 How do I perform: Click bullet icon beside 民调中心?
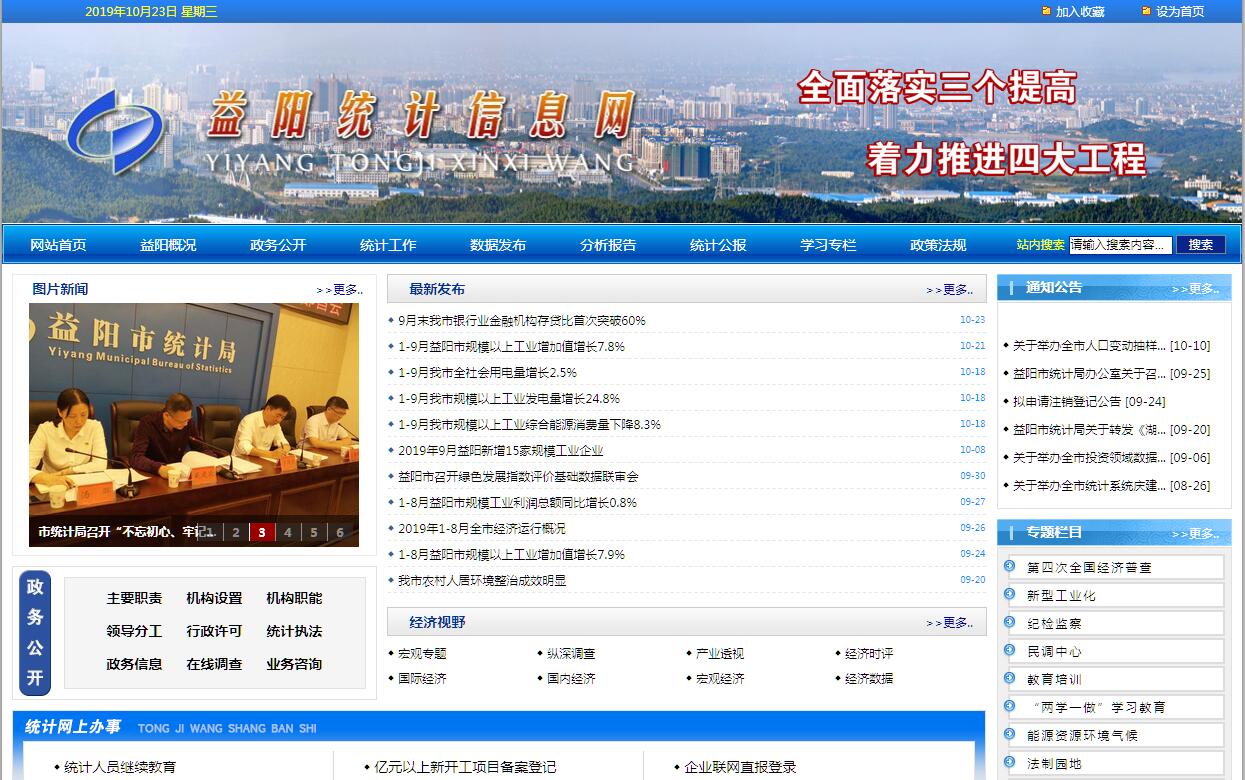point(1009,651)
